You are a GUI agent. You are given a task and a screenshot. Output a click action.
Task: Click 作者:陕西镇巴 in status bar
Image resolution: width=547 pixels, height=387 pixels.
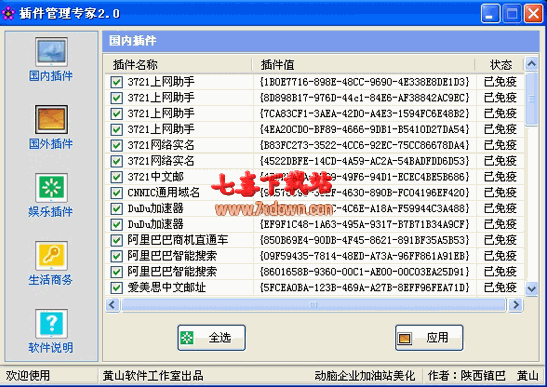467,375
